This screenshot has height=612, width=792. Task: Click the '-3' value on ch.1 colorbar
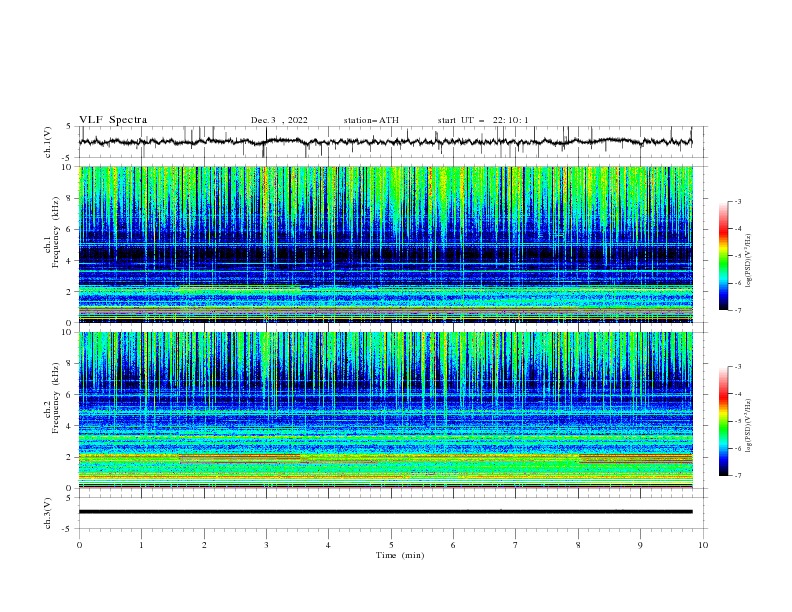(x=737, y=201)
